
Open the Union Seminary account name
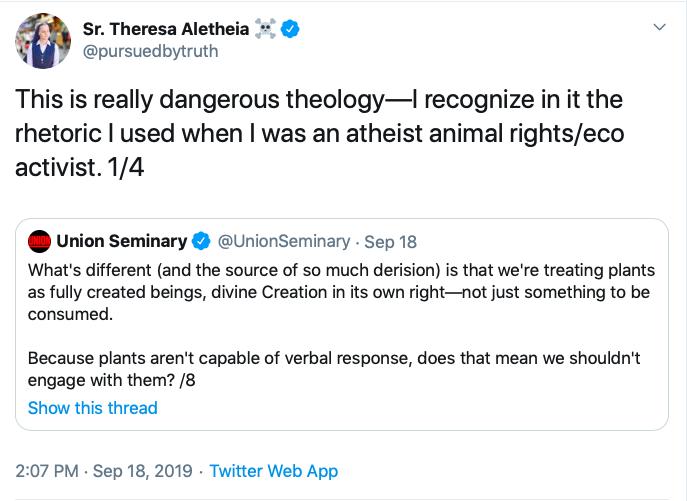[121, 241]
